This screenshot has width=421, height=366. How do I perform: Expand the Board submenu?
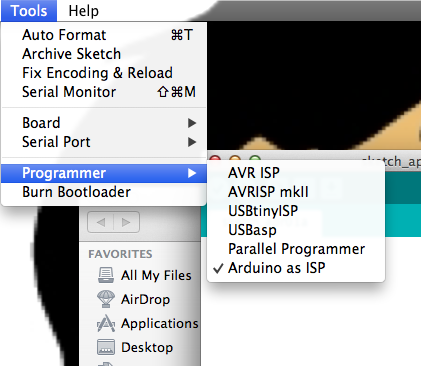[x=104, y=123]
